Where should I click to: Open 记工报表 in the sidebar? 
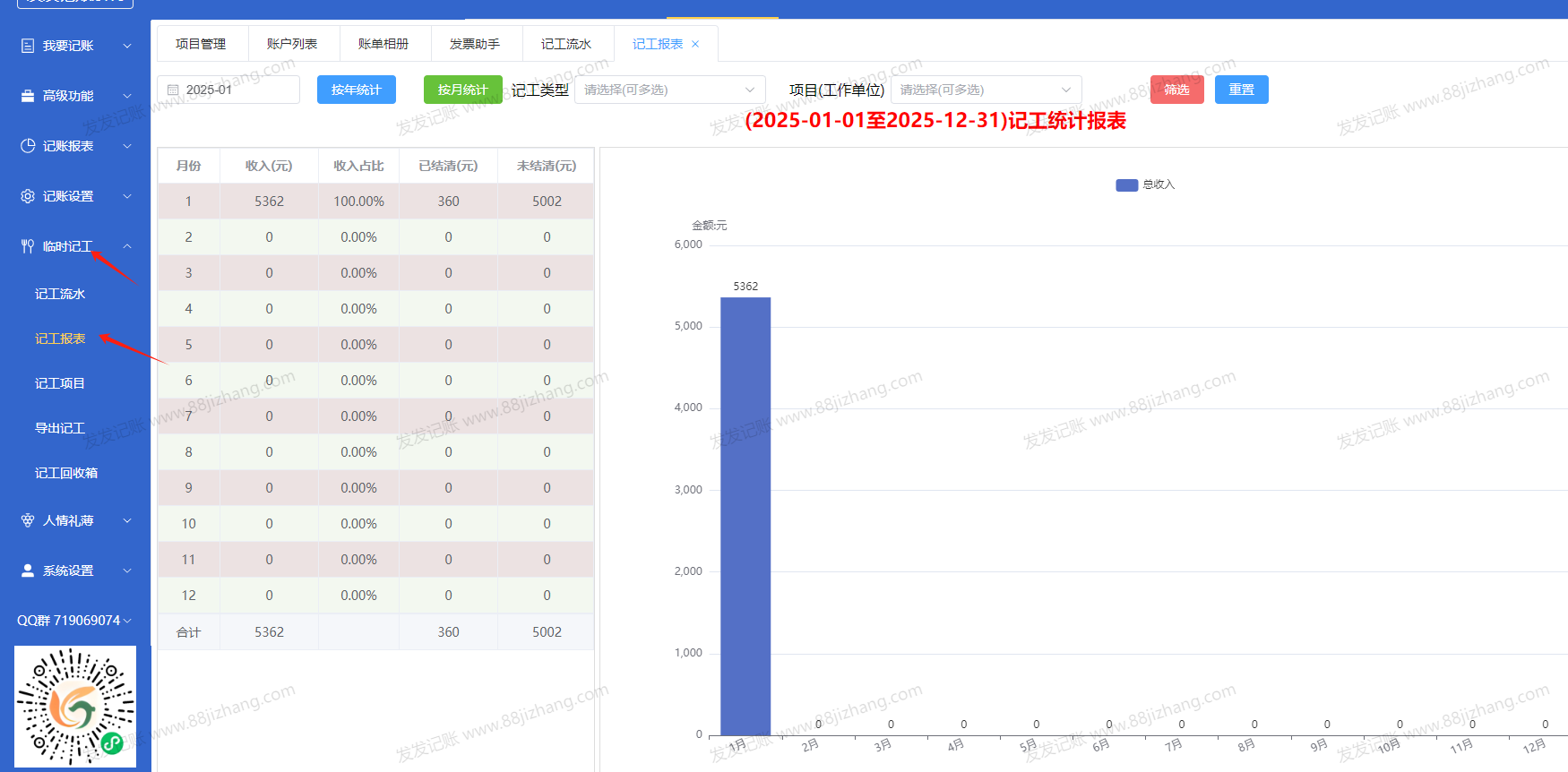coord(60,339)
